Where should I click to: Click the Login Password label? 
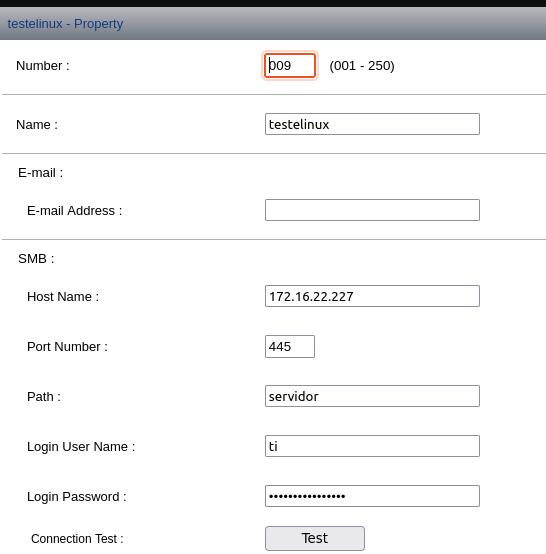point(77,497)
